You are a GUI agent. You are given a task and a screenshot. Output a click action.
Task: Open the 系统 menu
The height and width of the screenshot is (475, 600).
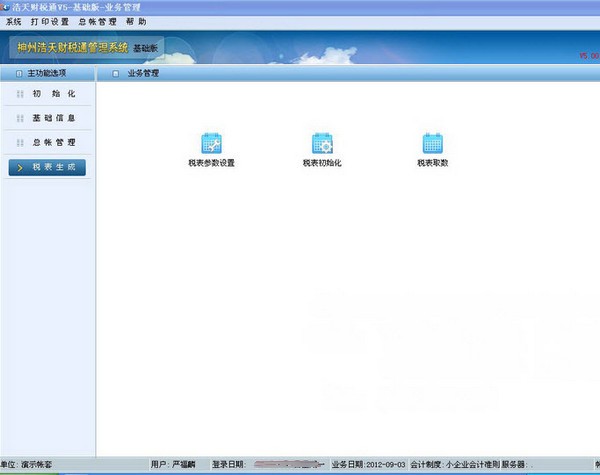pos(13,21)
